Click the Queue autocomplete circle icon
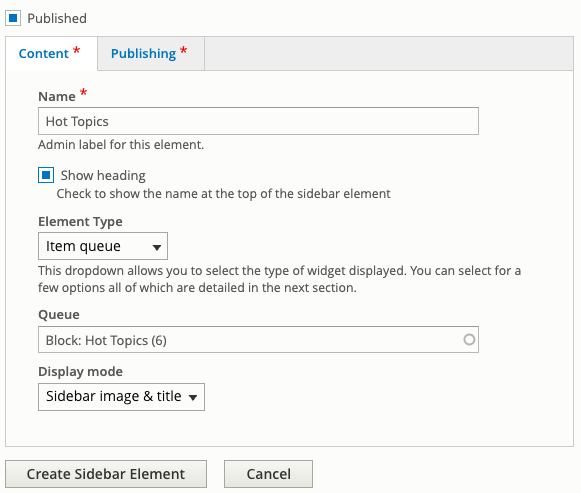The height and width of the screenshot is (493, 581). pyautogui.click(x=469, y=339)
